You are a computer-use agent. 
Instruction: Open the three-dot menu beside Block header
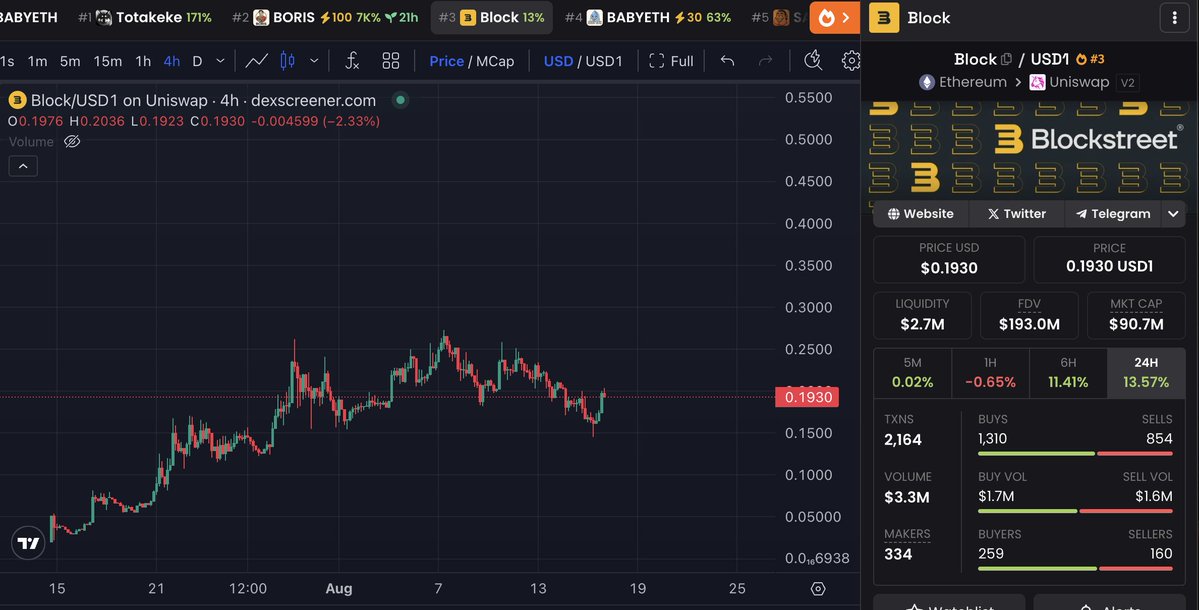tap(1175, 18)
